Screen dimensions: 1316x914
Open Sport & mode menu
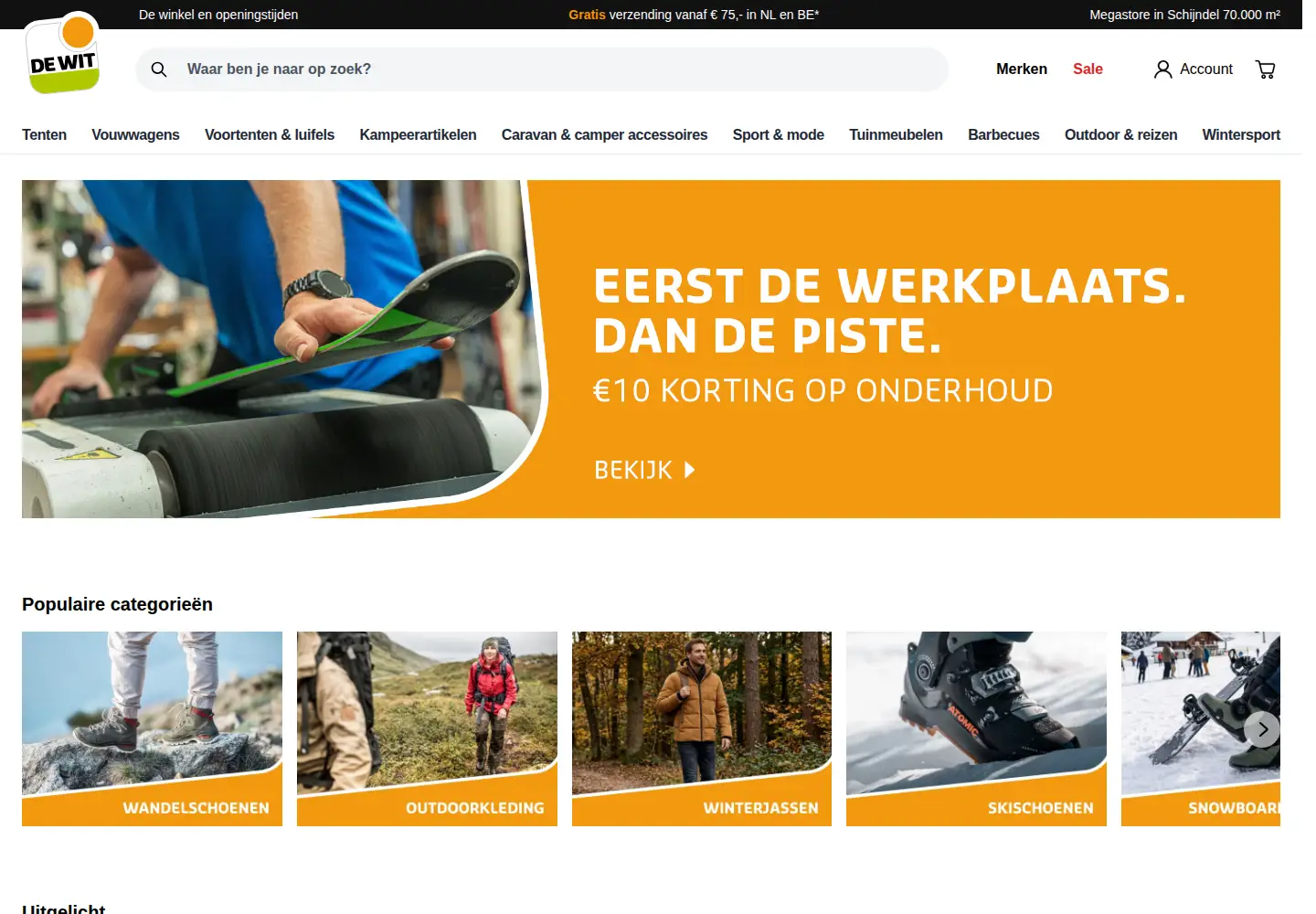tap(778, 134)
